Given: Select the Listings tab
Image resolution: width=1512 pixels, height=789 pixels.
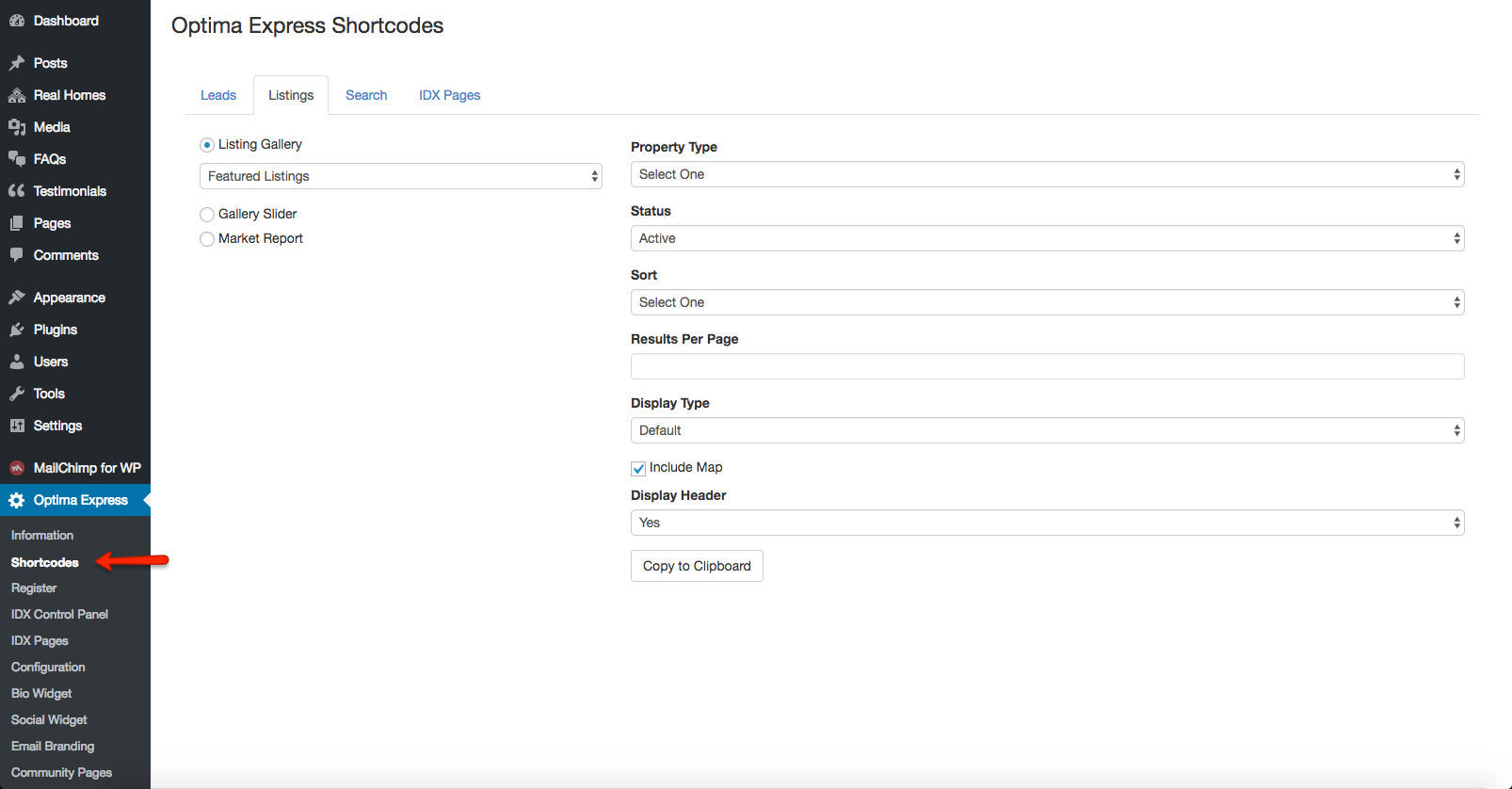Looking at the screenshot, I should click(x=291, y=95).
